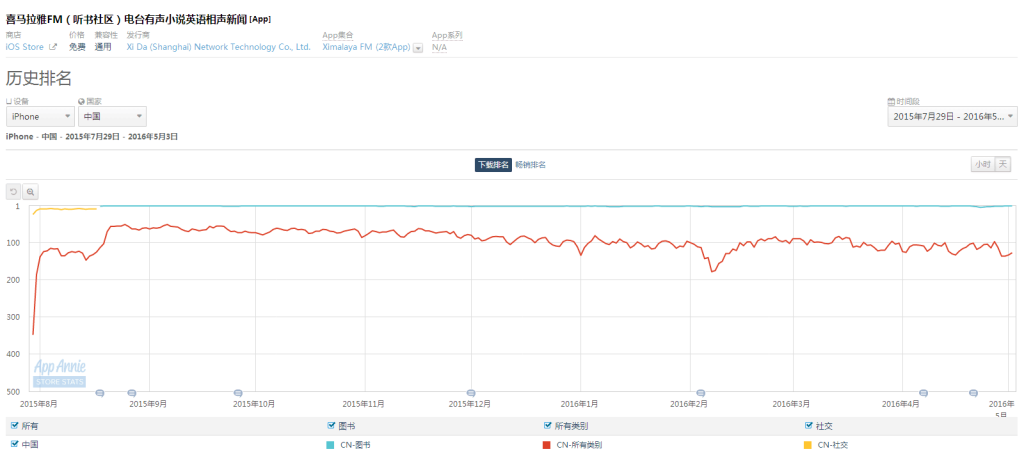Click the CN-图书 teal color swatch
1024x463 pixels.
coord(330,445)
